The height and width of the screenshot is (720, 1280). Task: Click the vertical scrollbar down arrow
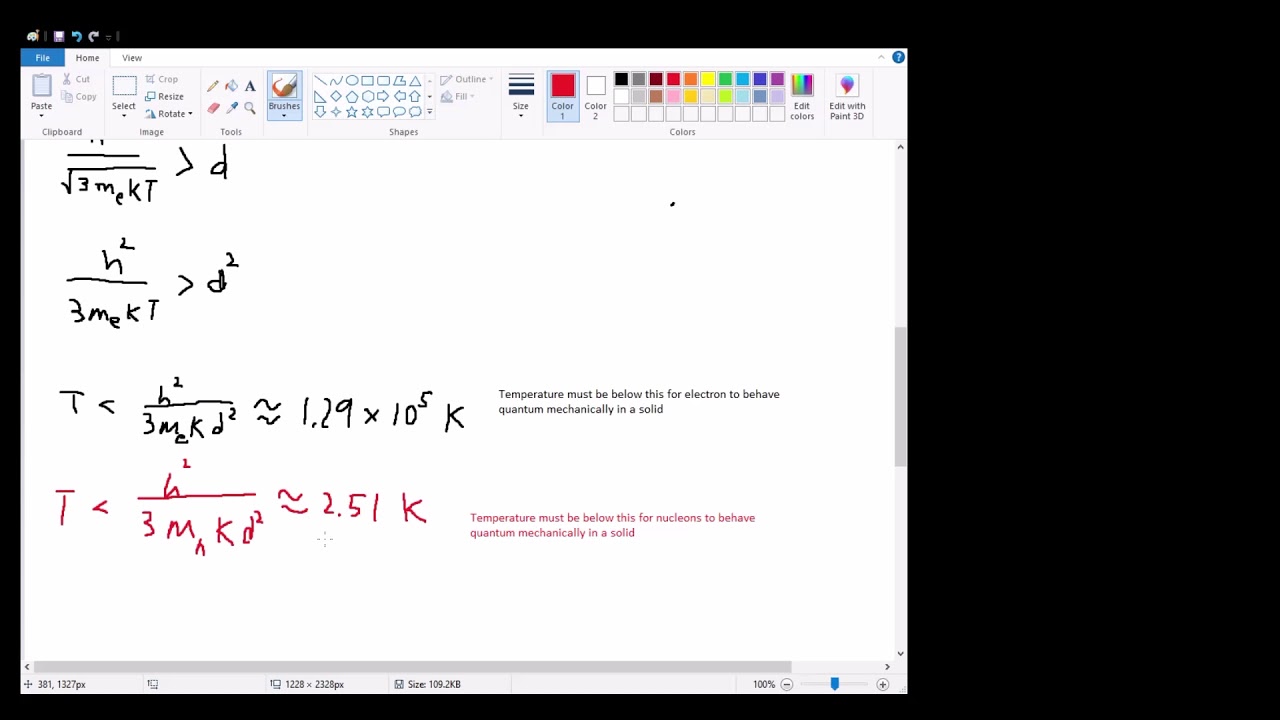tap(900, 653)
